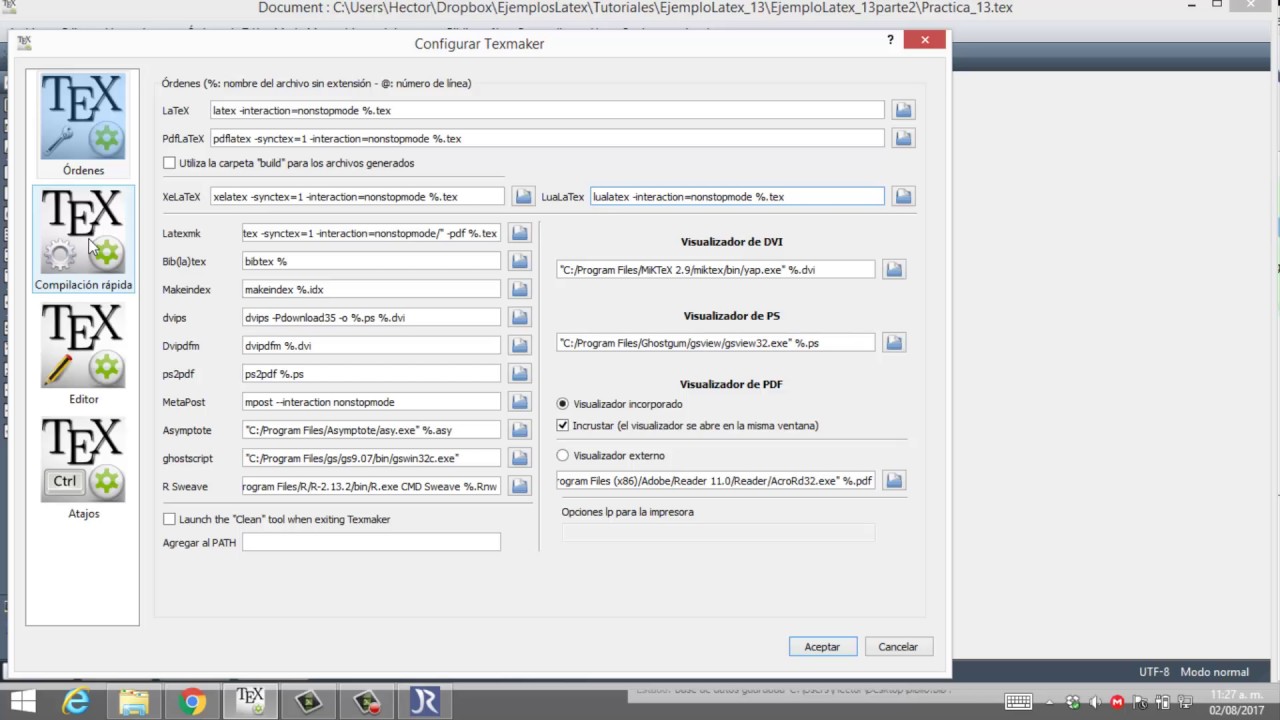Uncheck the Incrustar embedded viewer option
1280x720 pixels.
[x=562, y=425]
